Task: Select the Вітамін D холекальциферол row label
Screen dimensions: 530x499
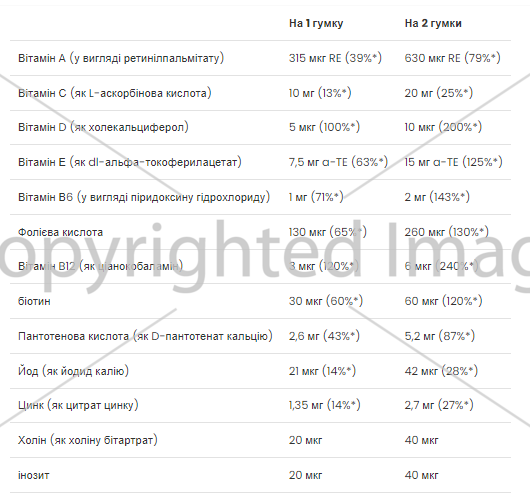Action: [x=103, y=127]
